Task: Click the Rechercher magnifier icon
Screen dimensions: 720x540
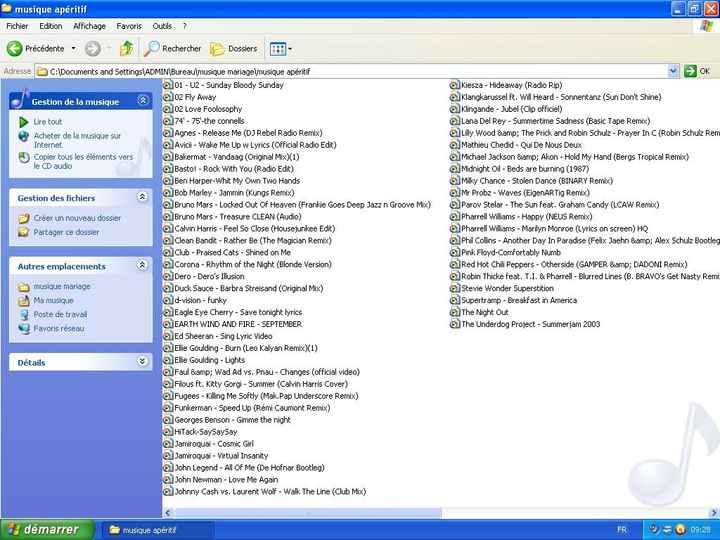Action: [x=152, y=48]
